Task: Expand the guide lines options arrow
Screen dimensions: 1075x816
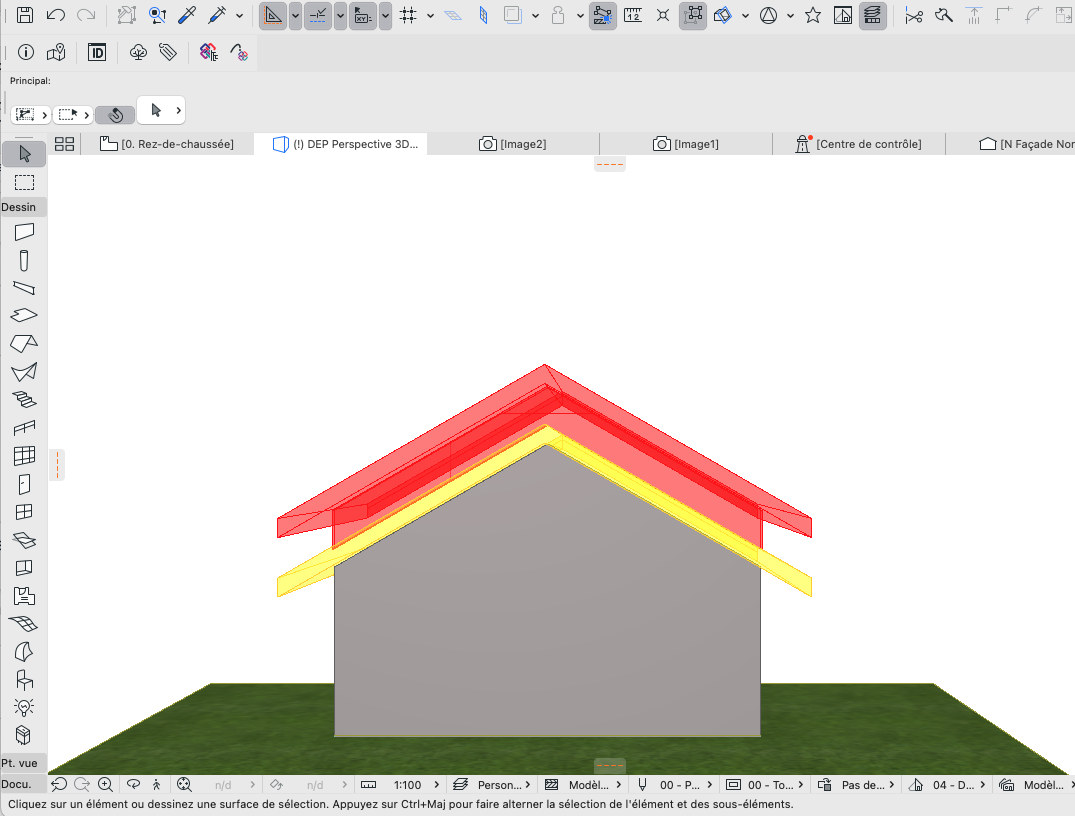Action: (295, 16)
